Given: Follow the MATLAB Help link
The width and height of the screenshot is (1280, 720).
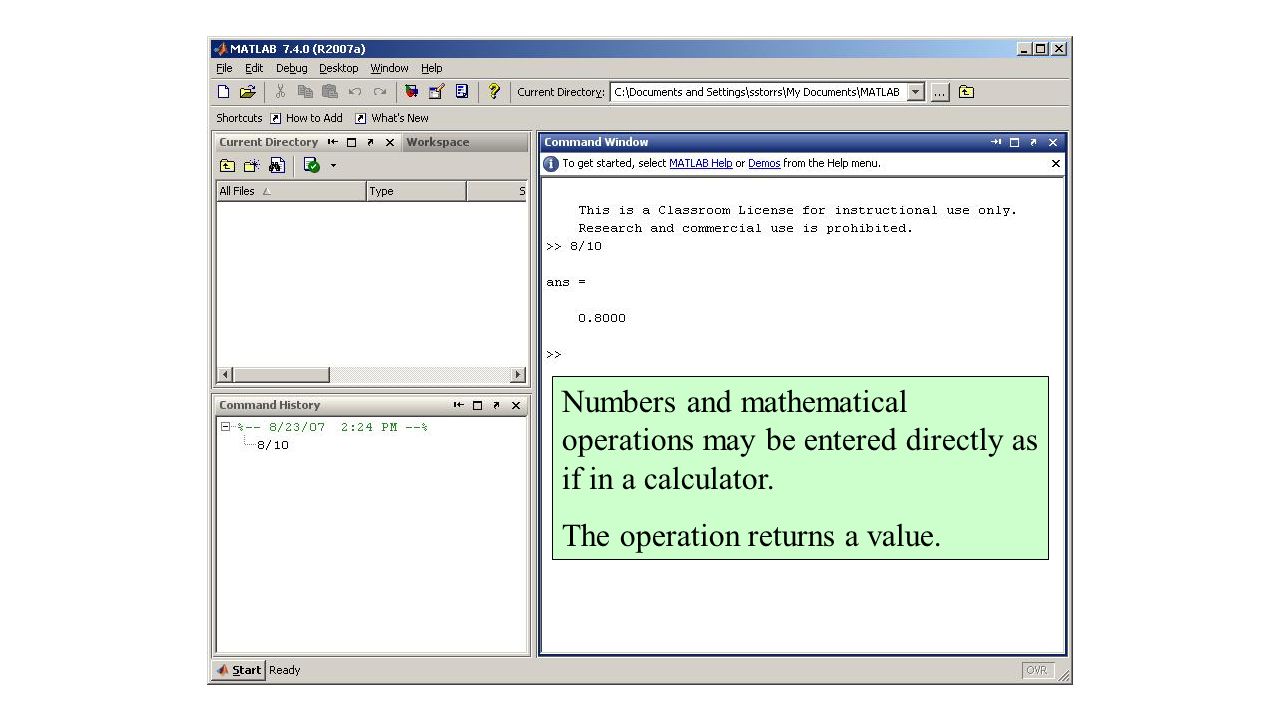Looking at the screenshot, I should 700,163.
